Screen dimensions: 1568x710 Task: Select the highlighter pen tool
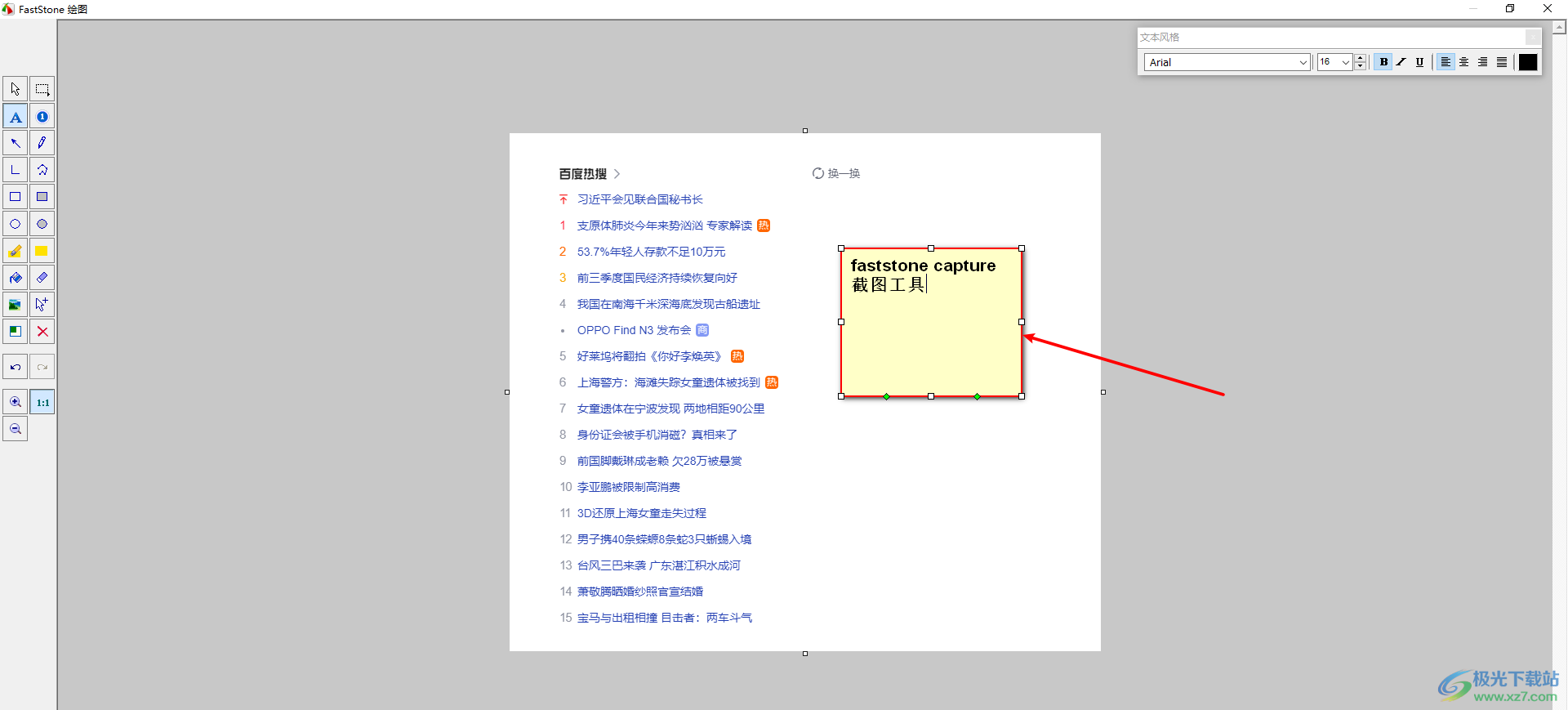(16, 251)
